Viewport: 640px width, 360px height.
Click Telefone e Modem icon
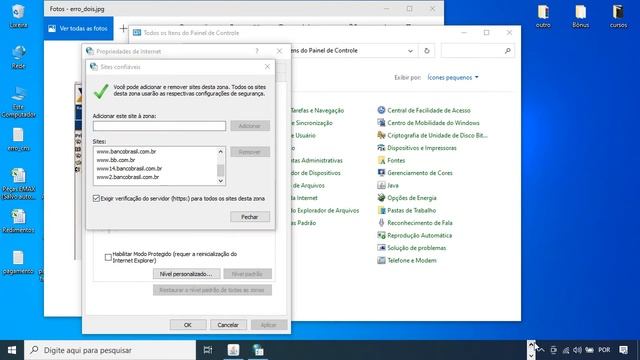pos(381,260)
